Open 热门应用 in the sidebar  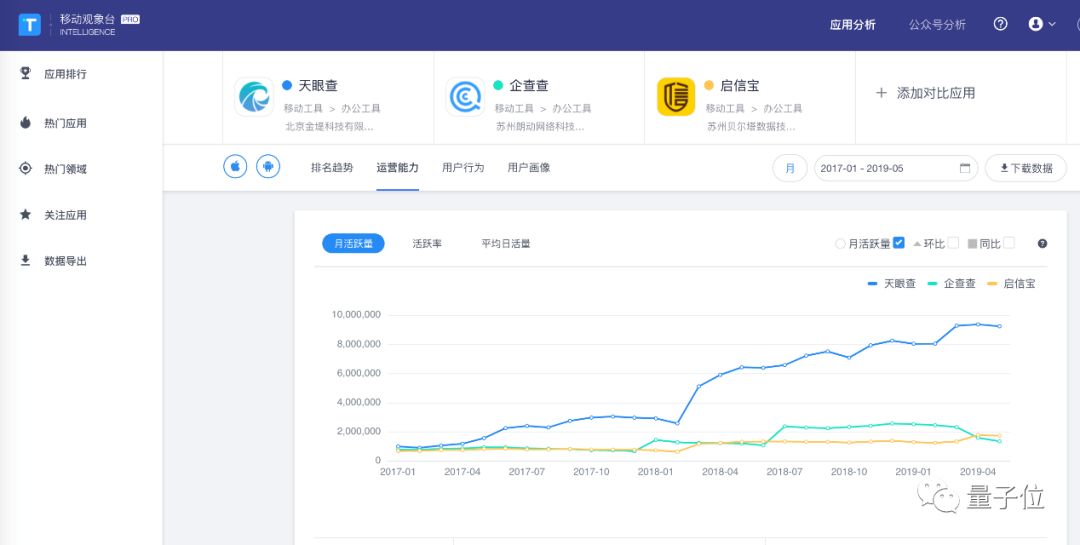click(x=65, y=123)
